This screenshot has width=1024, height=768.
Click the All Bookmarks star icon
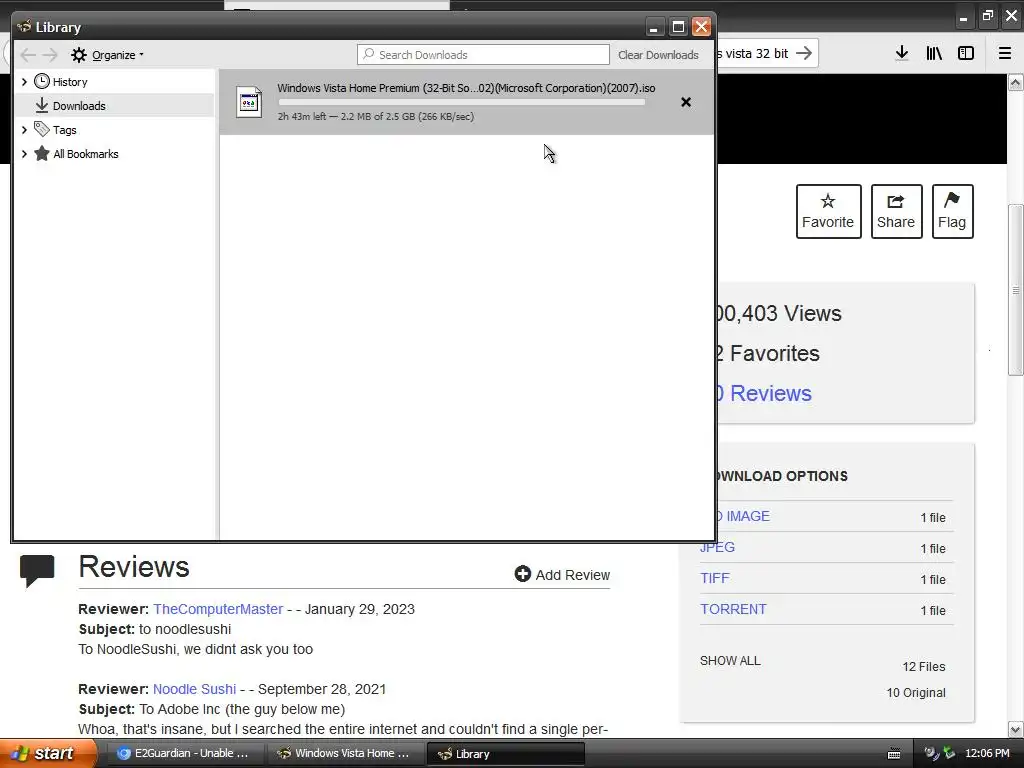click(42, 153)
